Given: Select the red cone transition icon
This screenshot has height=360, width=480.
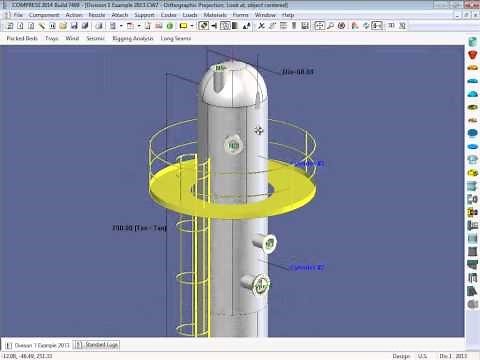Looking at the screenshot, I should click(x=472, y=55).
